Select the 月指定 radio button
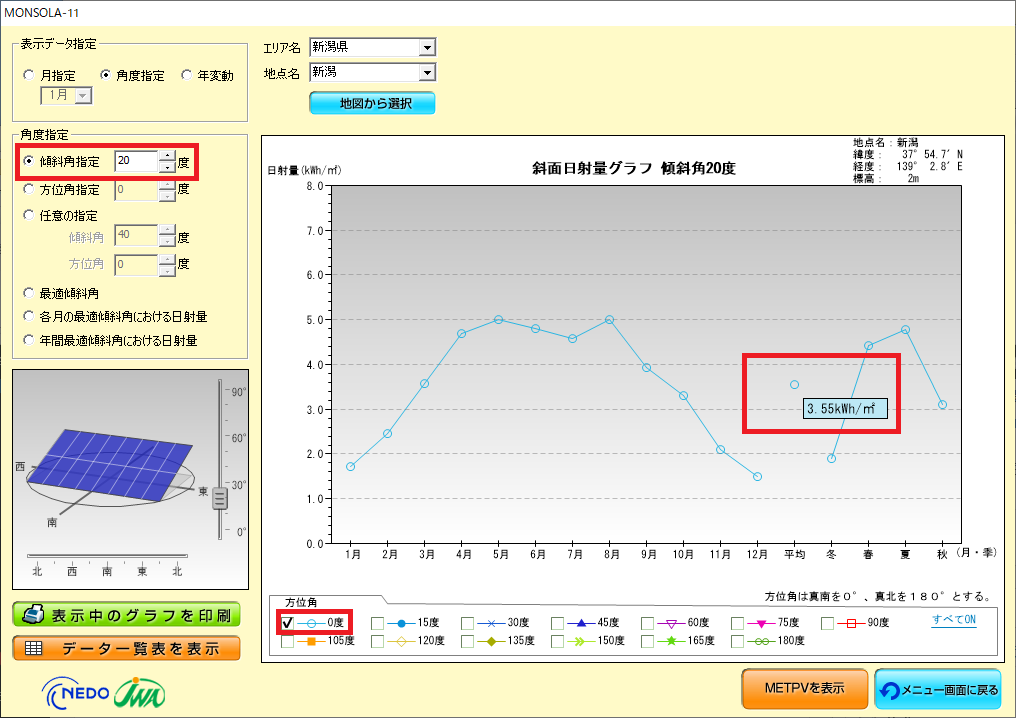Viewport: 1016px width, 718px height. click(29, 75)
